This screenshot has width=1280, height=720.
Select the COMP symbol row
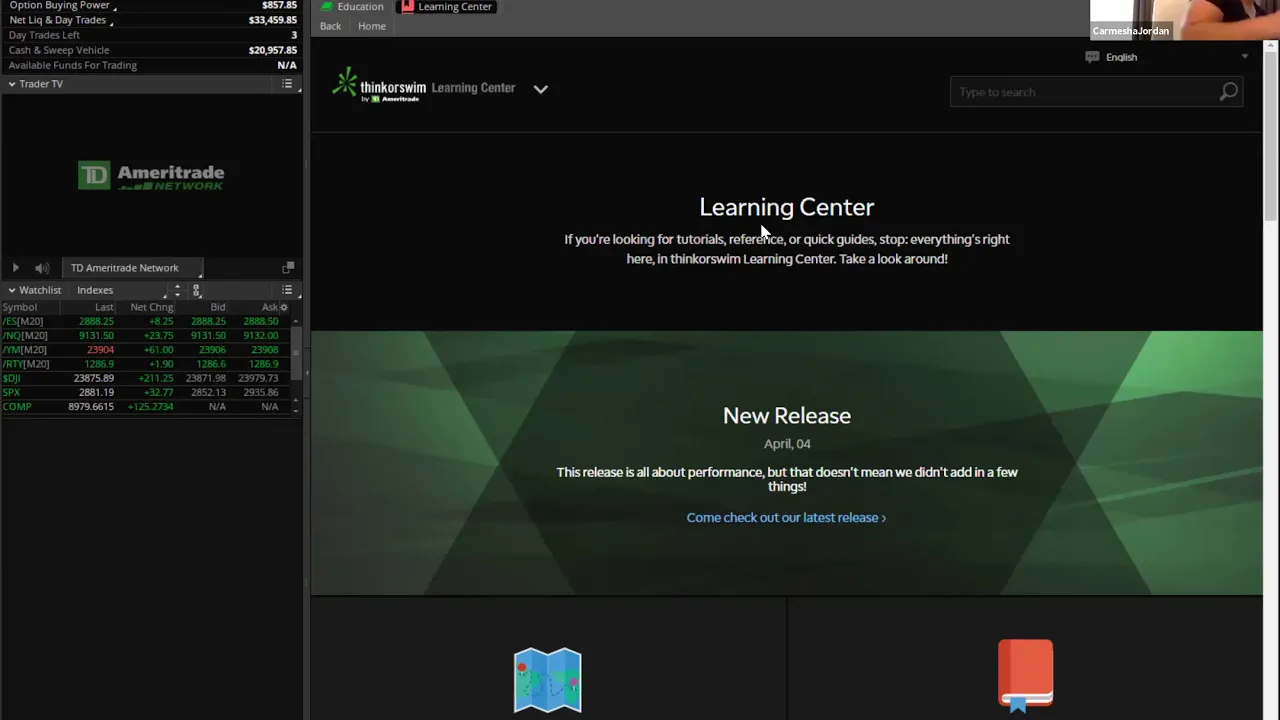click(147, 407)
